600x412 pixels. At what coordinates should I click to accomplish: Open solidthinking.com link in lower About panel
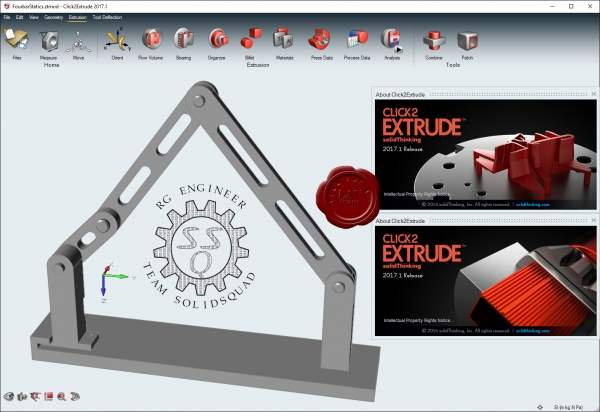tap(533, 331)
